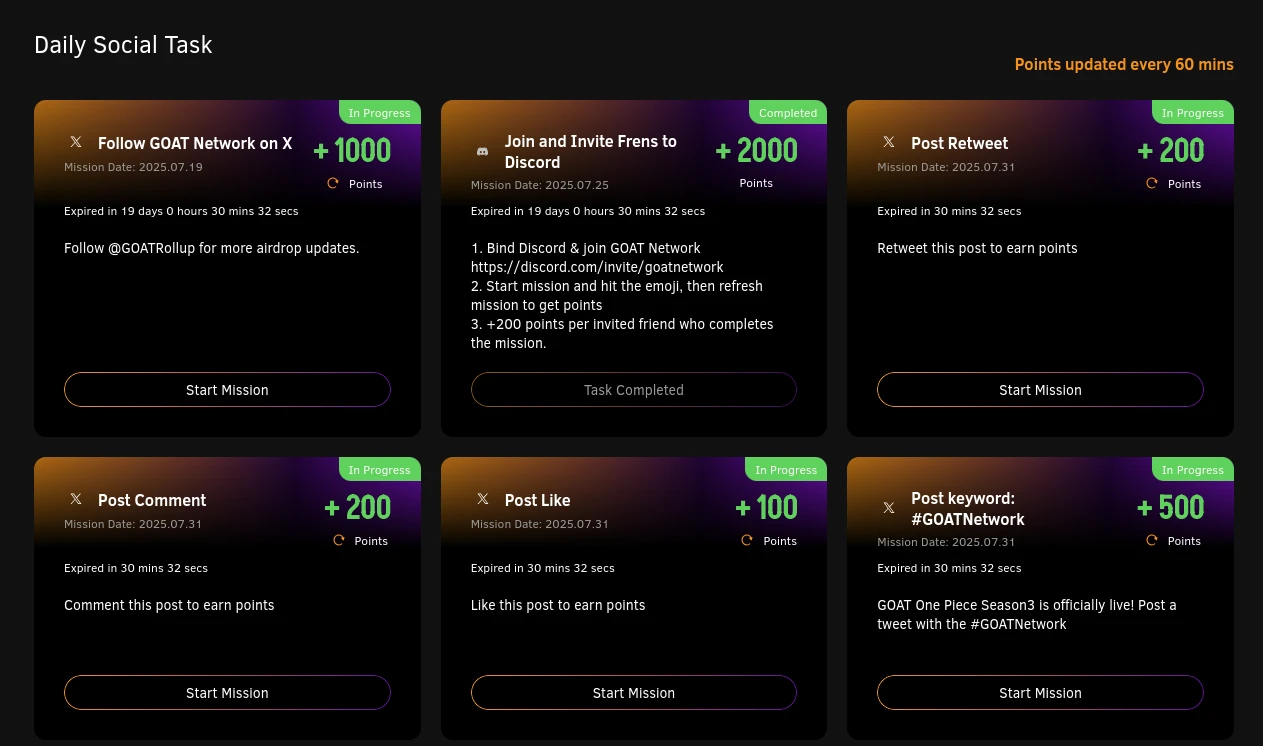Start Mission for Follow GOAT Network on X
The height and width of the screenshot is (746, 1263).
pyautogui.click(x=227, y=390)
